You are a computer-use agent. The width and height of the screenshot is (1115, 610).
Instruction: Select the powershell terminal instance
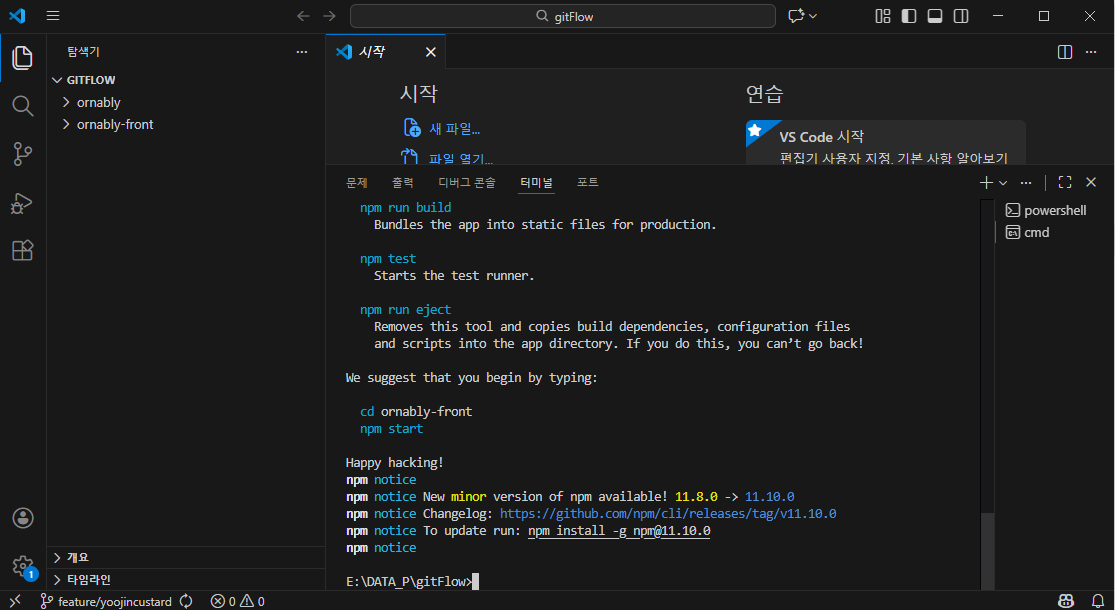1054,210
